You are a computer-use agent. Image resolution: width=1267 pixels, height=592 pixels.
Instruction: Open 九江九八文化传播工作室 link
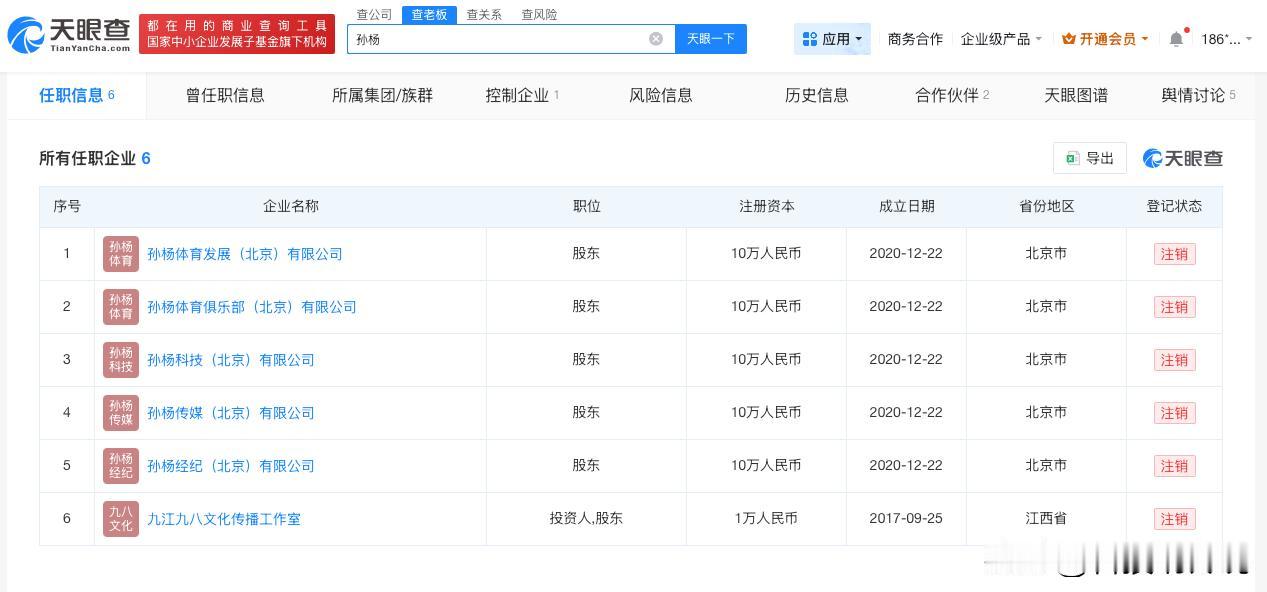point(224,519)
